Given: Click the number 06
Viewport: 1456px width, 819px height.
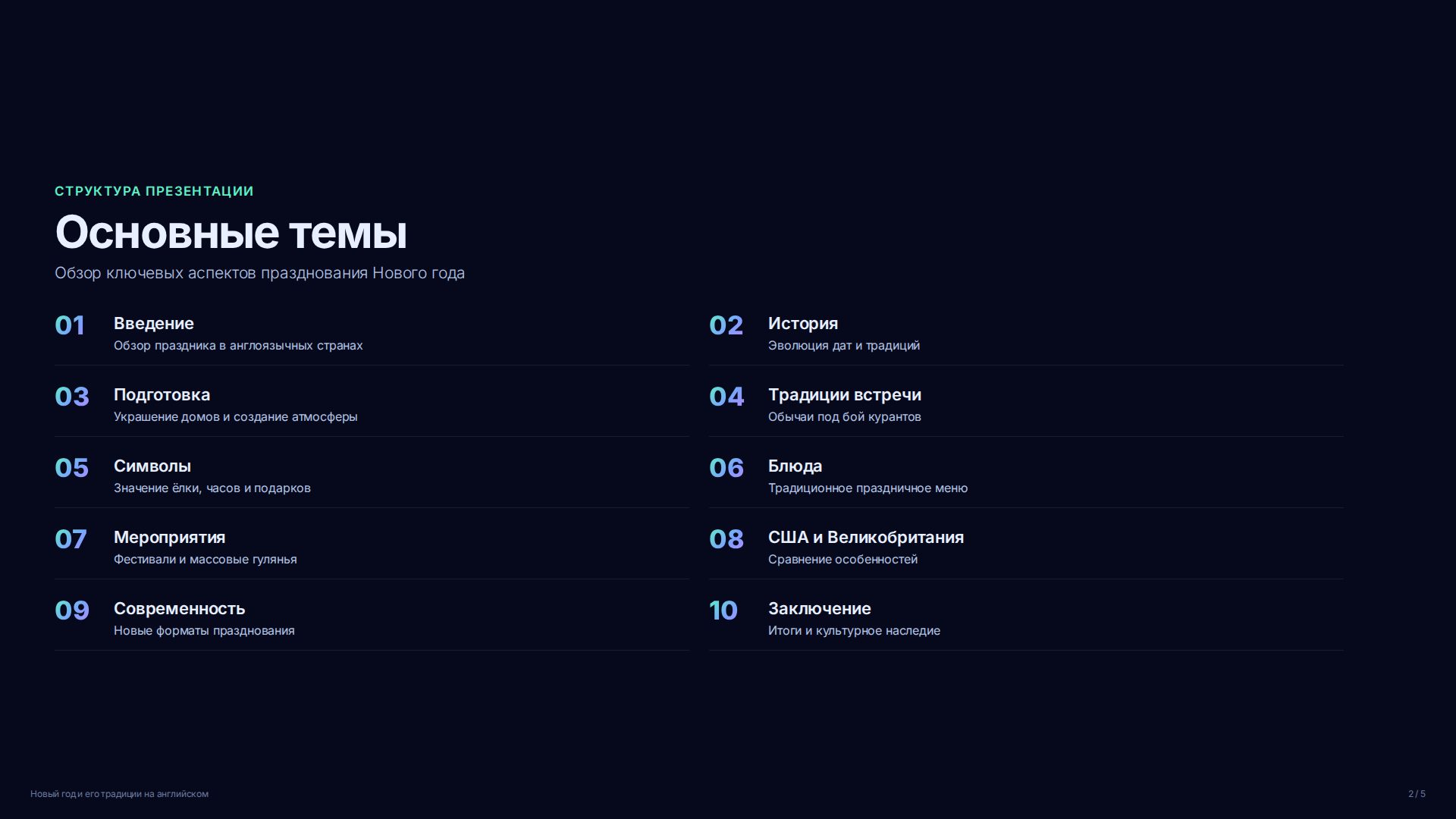Looking at the screenshot, I should (x=726, y=468).
